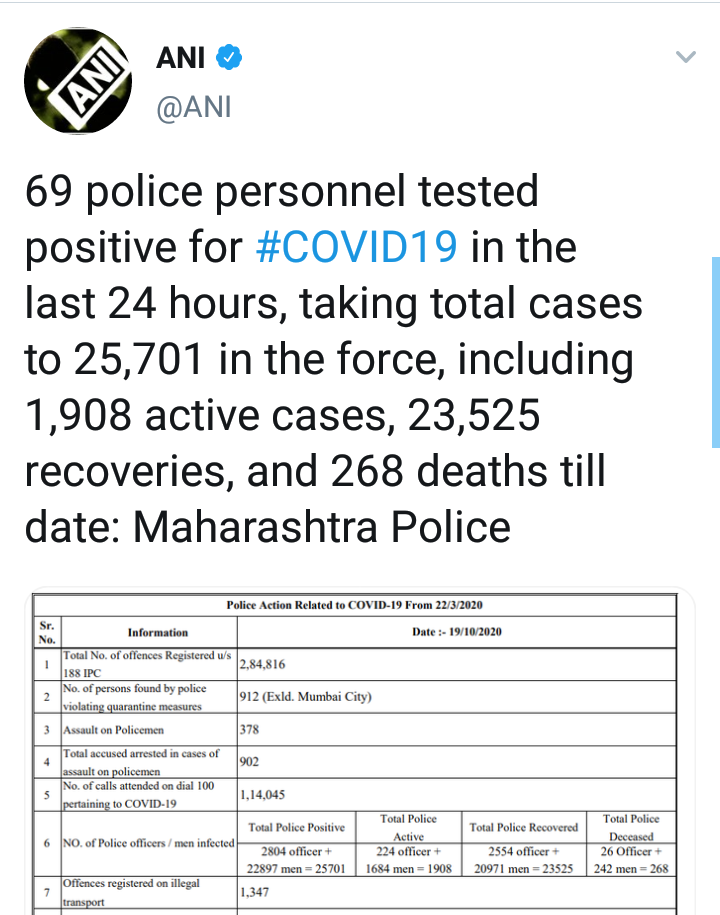Click the blue scrollbar on the right edge
Image resolution: width=720 pixels, height=915 pixels.
[x=715, y=350]
